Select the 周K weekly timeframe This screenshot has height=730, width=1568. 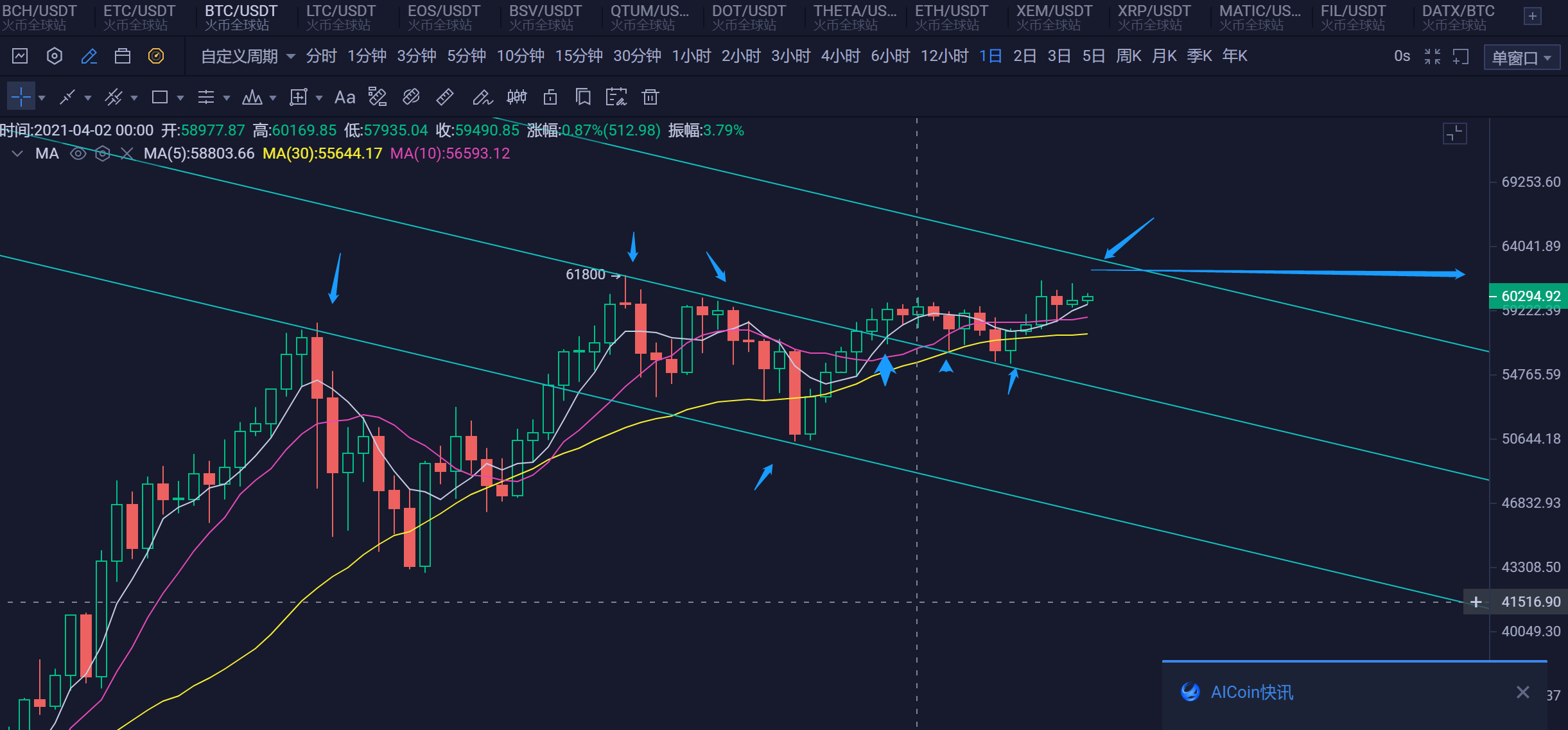click(1128, 56)
